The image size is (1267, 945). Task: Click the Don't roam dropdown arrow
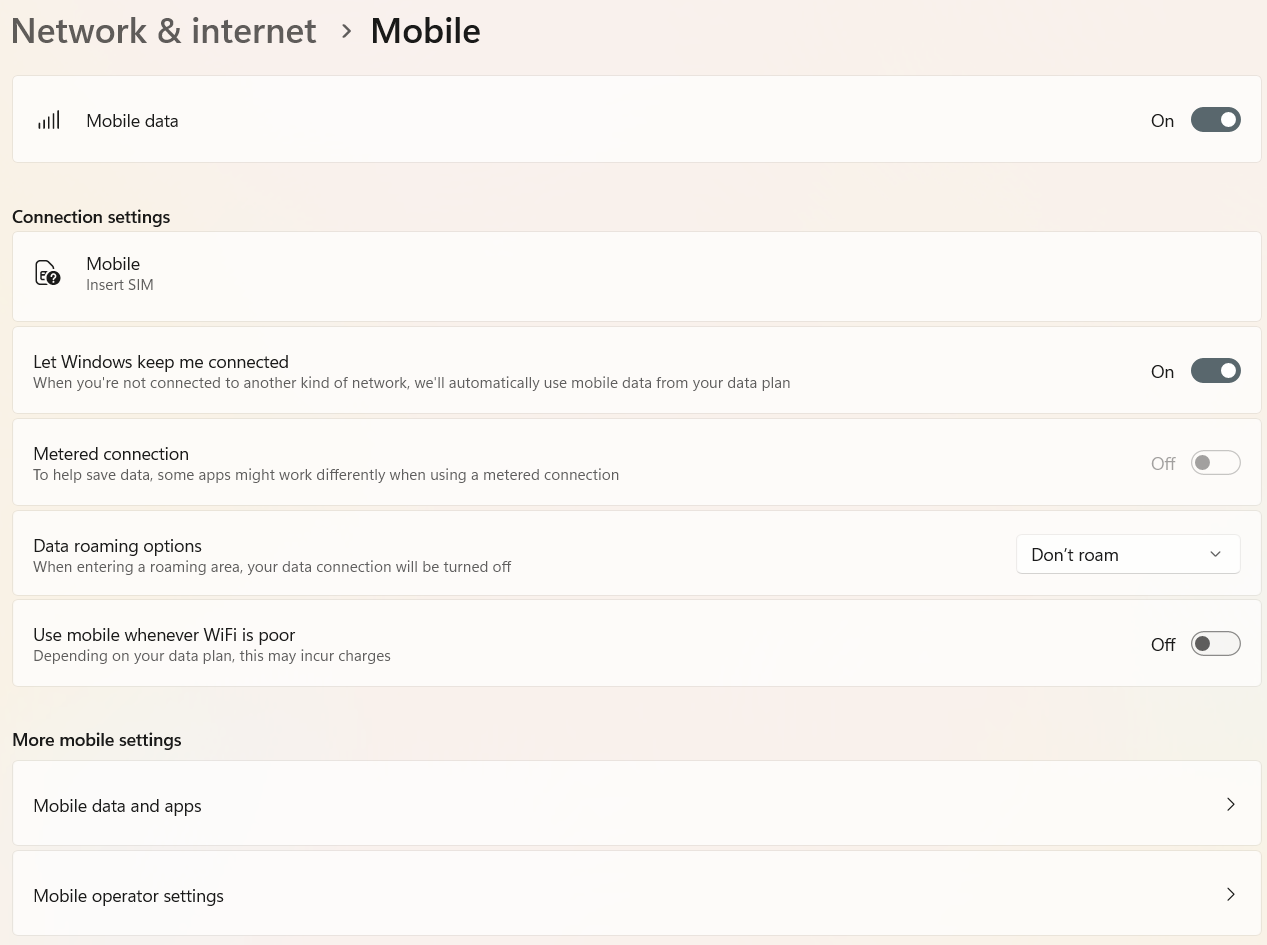click(1215, 554)
